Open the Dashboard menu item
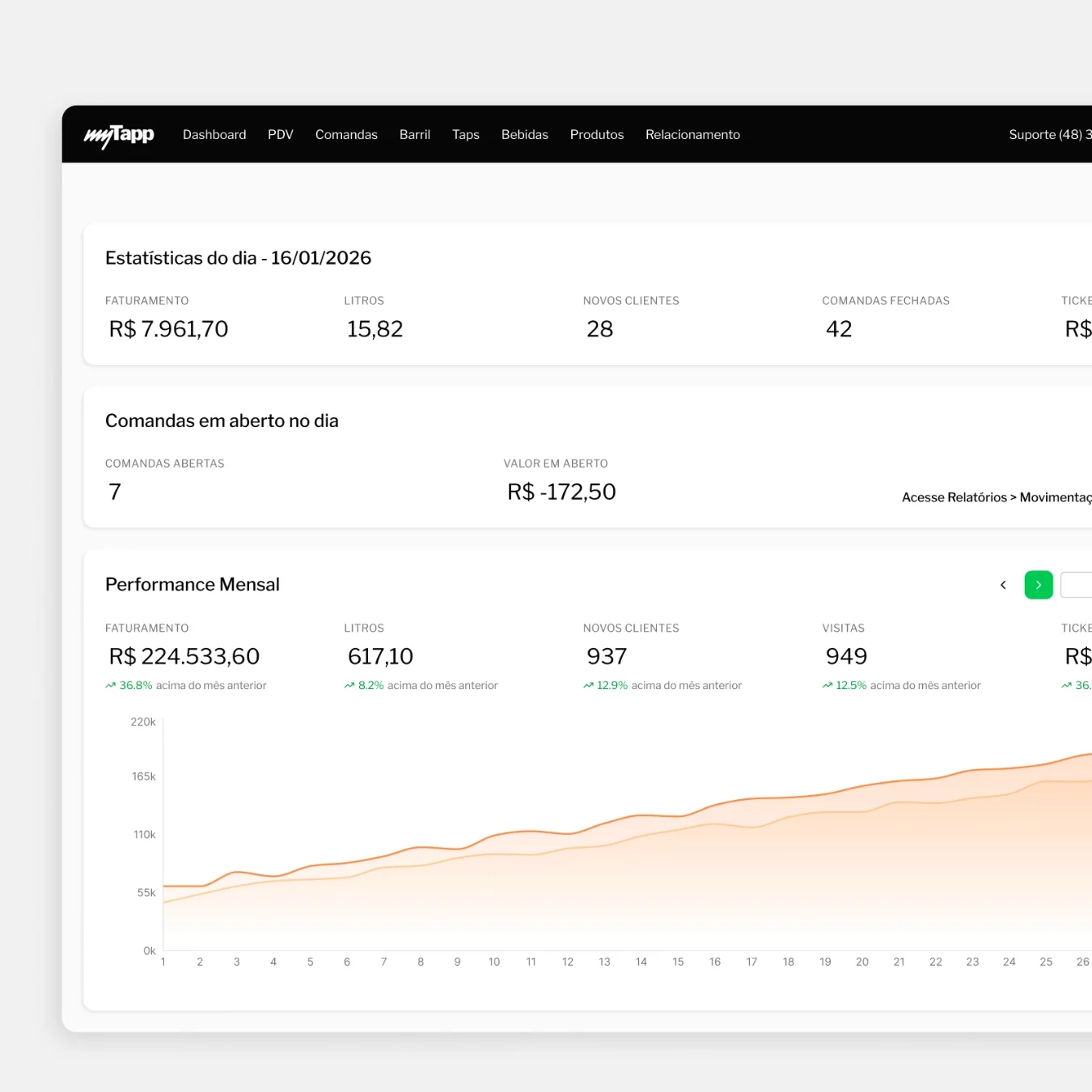Screen dimensions: 1092x1092 (x=214, y=135)
